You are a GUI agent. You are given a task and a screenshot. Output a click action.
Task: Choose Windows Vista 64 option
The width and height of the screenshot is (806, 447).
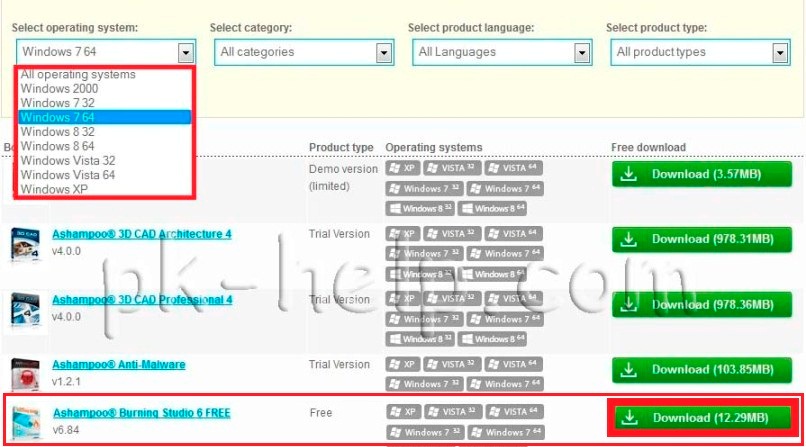click(104, 175)
